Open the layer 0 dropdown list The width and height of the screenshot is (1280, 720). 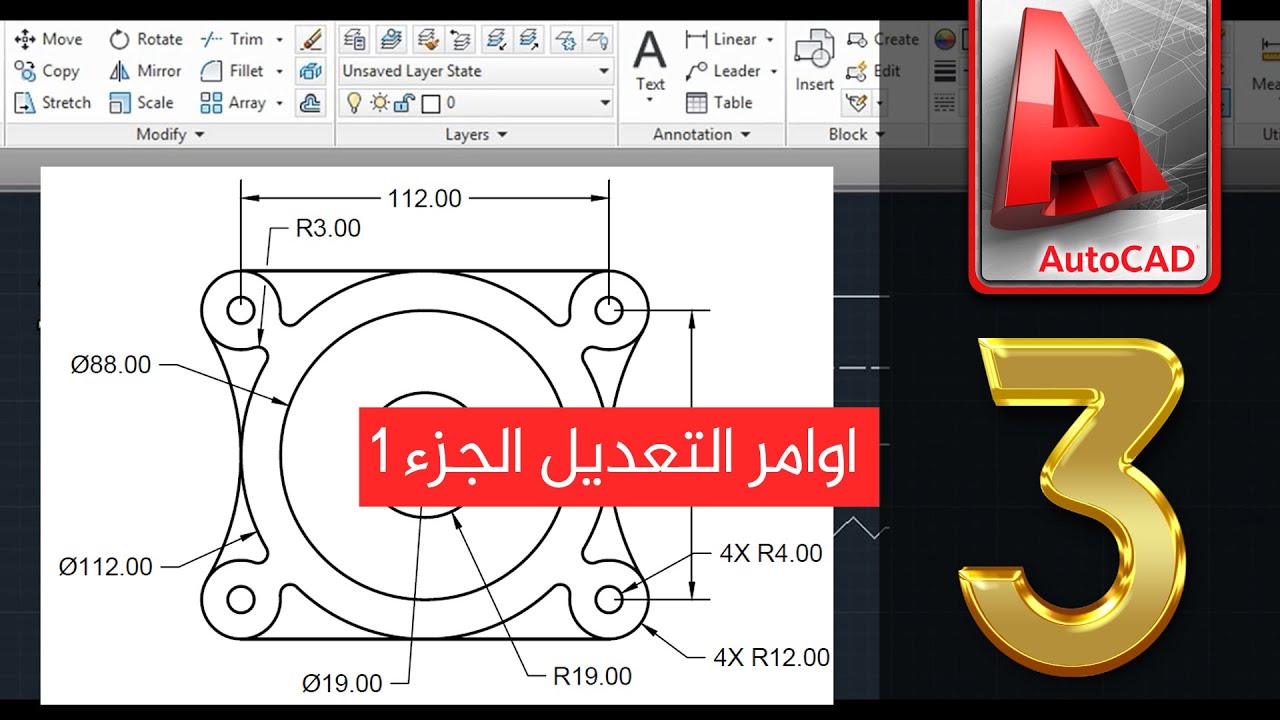click(x=476, y=102)
